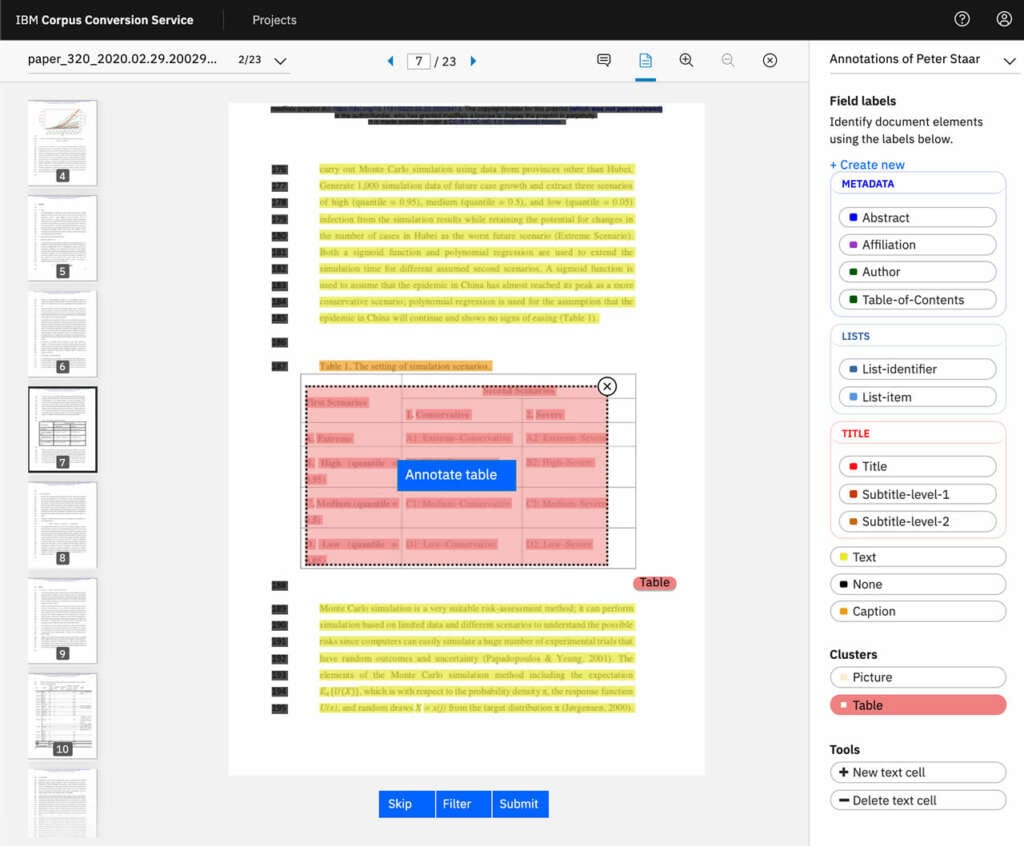Open the Annotations of Peter Staar dropdown

click(923, 59)
